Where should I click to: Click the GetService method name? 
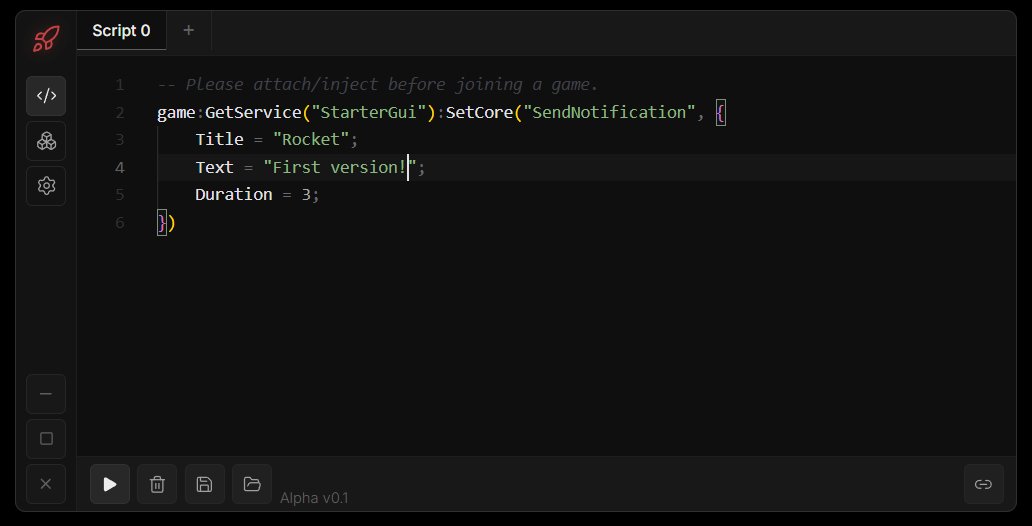253,112
